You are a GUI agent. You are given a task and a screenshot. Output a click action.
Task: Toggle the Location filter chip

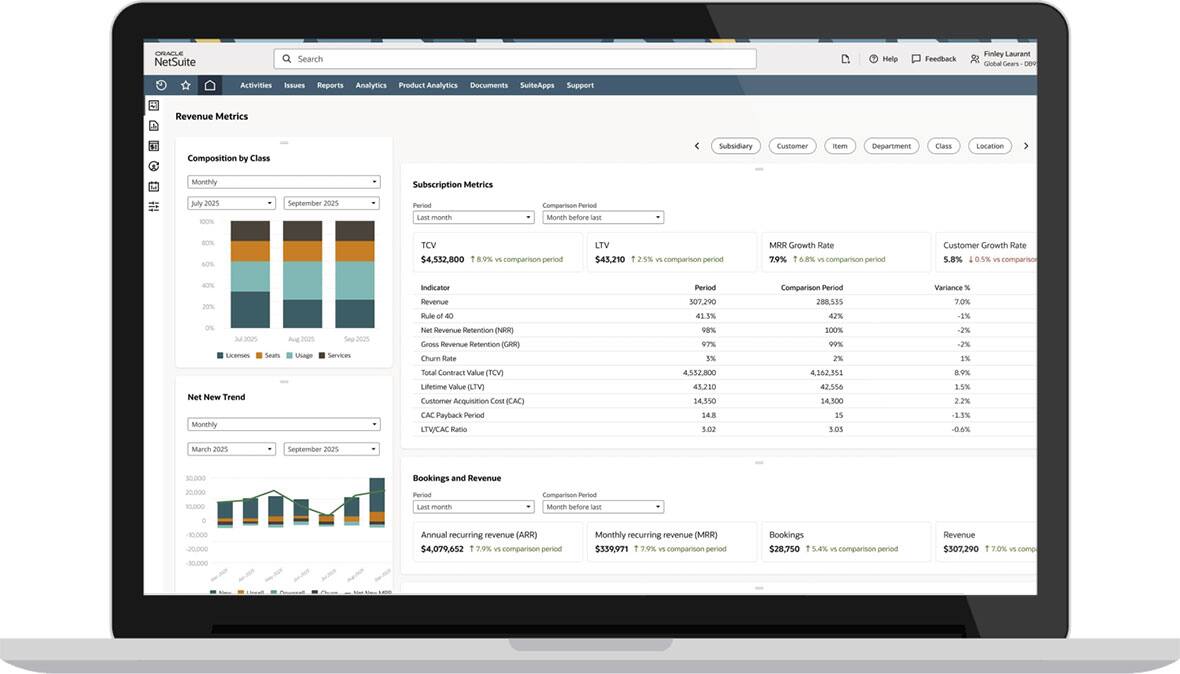(989, 146)
